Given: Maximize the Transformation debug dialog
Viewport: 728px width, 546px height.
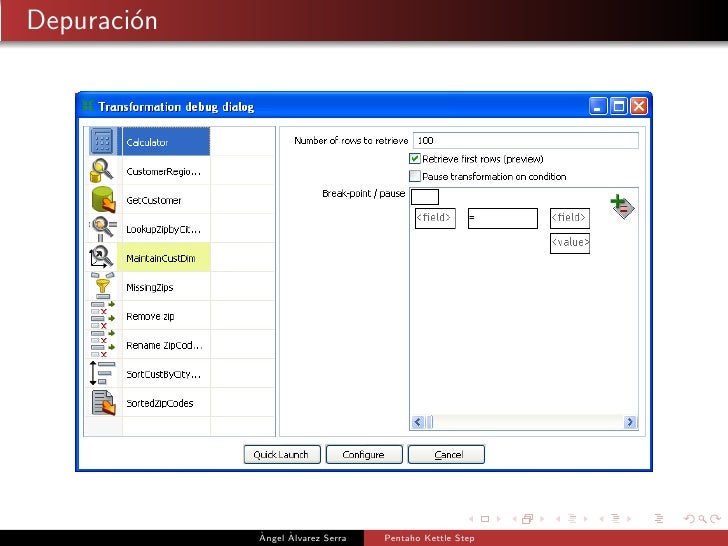Looking at the screenshot, I should coord(619,106).
